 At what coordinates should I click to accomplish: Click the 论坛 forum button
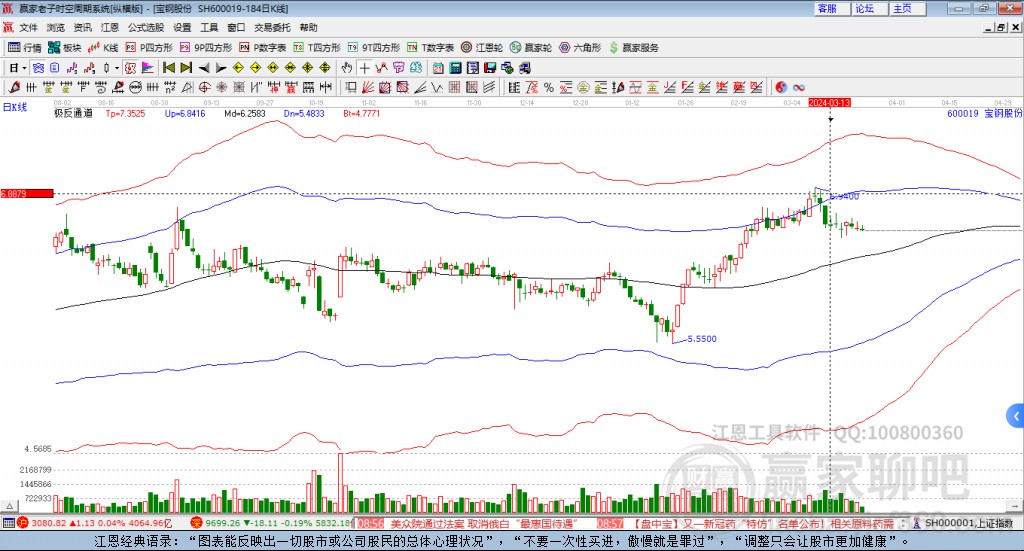click(864, 8)
